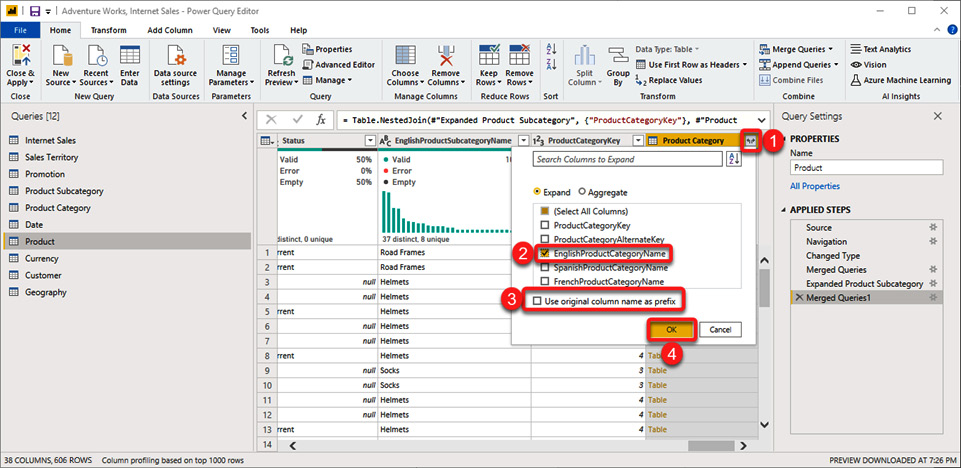Sort descending with the Z-A icon
Viewport: 961px width, 468px height.
click(551, 64)
